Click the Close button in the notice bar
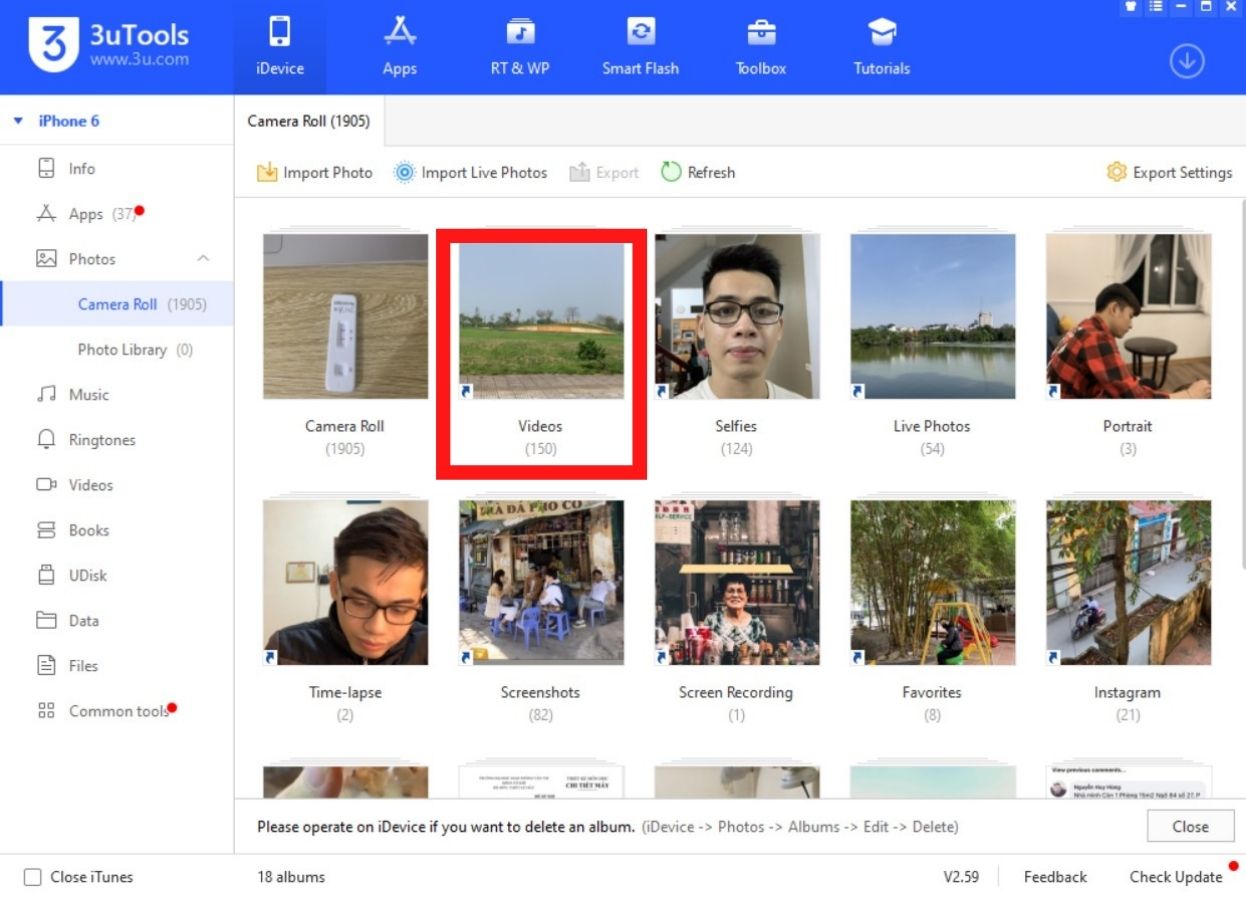Image resolution: width=1246 pixels, height=898 pixels. (x=1191, y=827)
